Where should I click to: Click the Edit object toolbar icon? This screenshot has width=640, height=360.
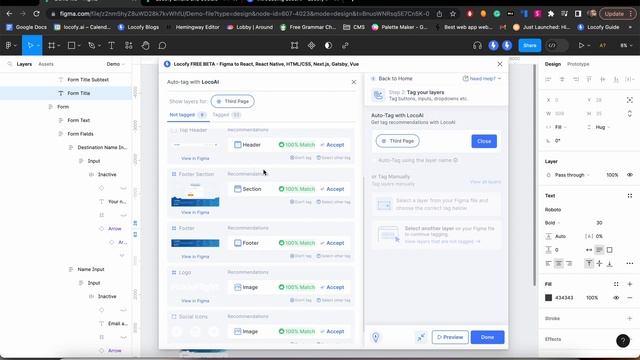[294, 46]
